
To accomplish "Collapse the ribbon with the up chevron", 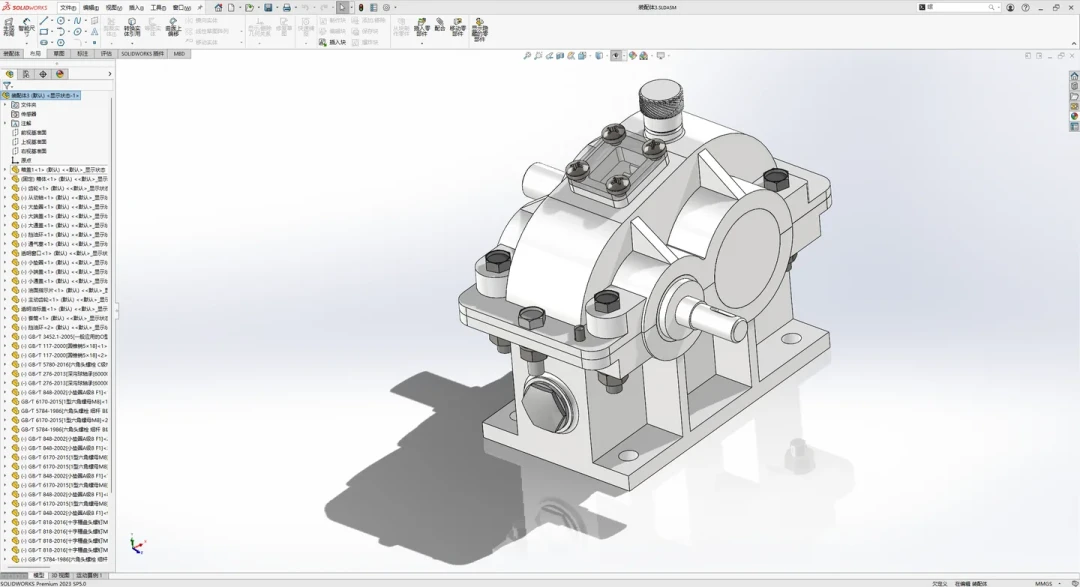I will click(x=1074, y=43).
